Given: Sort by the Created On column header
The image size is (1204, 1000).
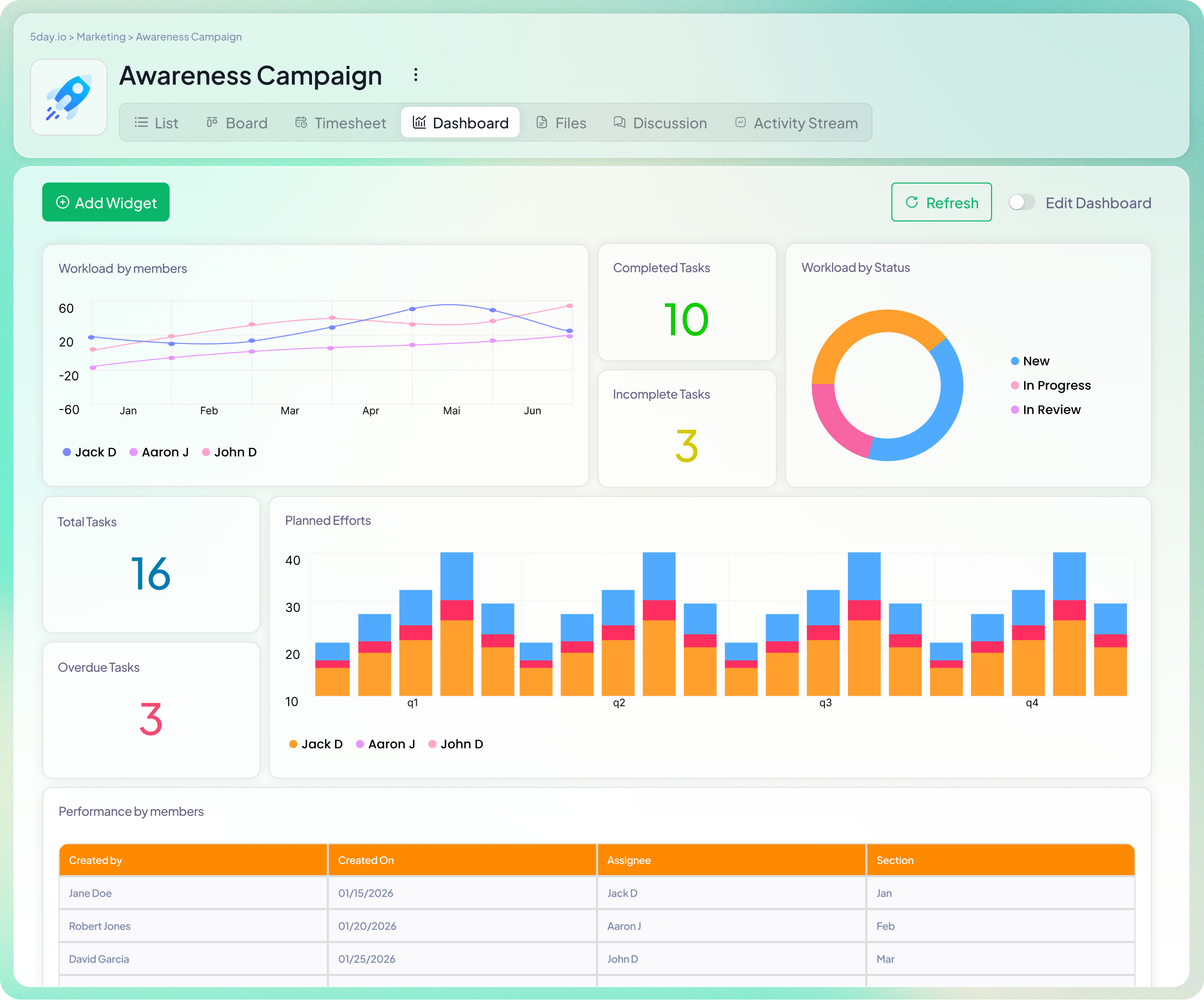Looking at the screenshot, I should tap(462, 860).
